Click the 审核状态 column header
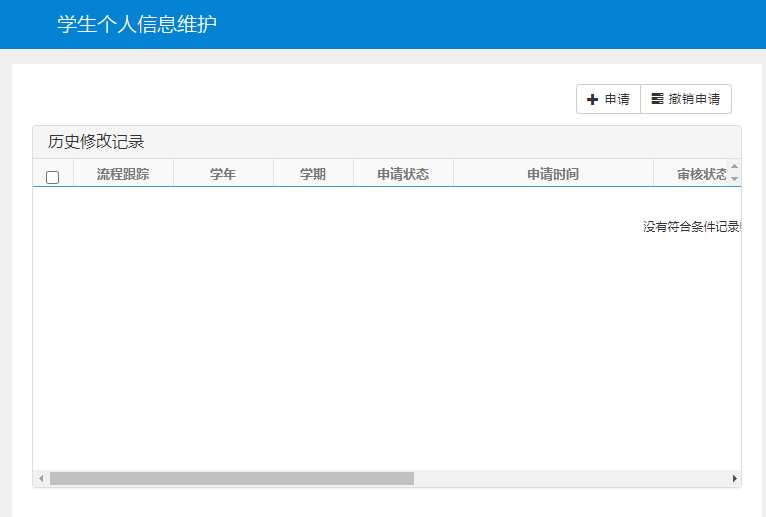Screen dimensions: 766x517 pyautogui.click(x=701, y=174)
